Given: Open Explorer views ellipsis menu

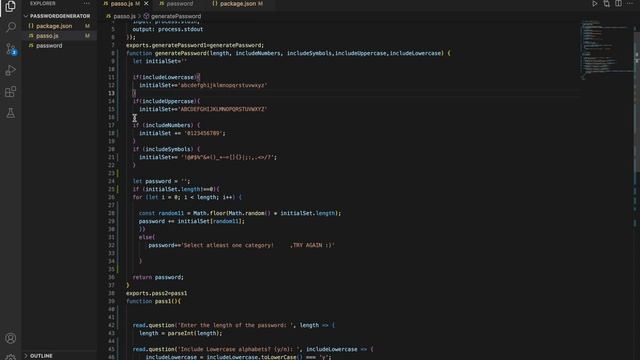Looking at the screenshot, I should pyautogui.click(x=86, y=3).
